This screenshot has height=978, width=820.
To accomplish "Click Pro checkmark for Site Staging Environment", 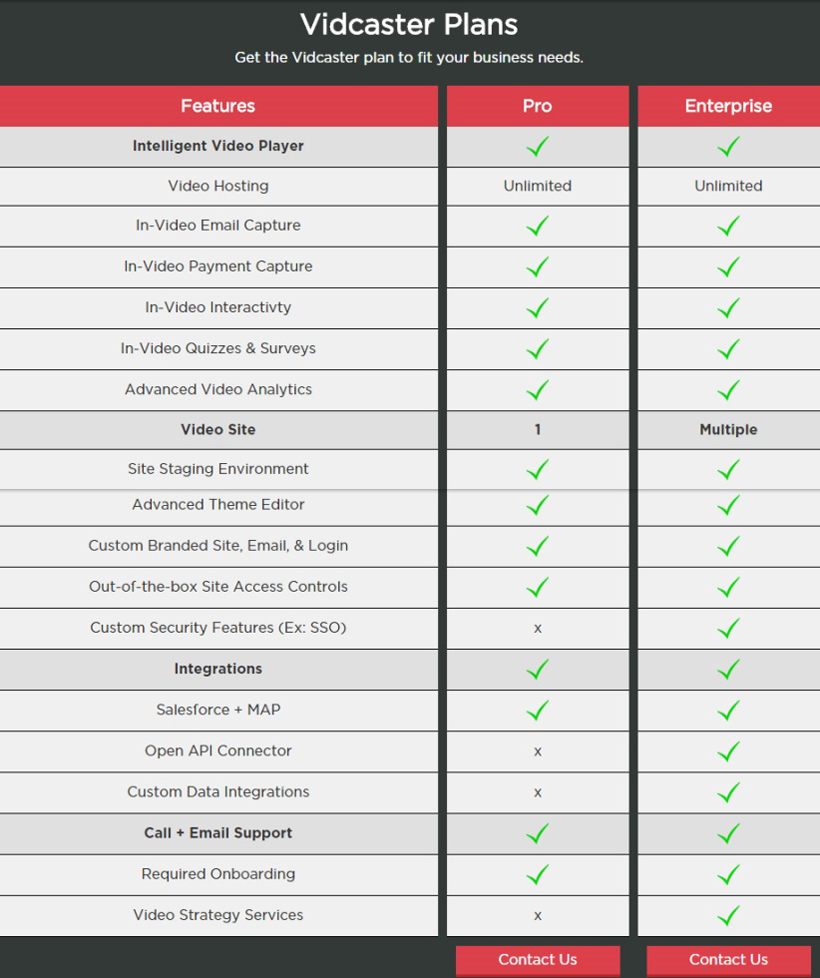I will tap(538, 470).
